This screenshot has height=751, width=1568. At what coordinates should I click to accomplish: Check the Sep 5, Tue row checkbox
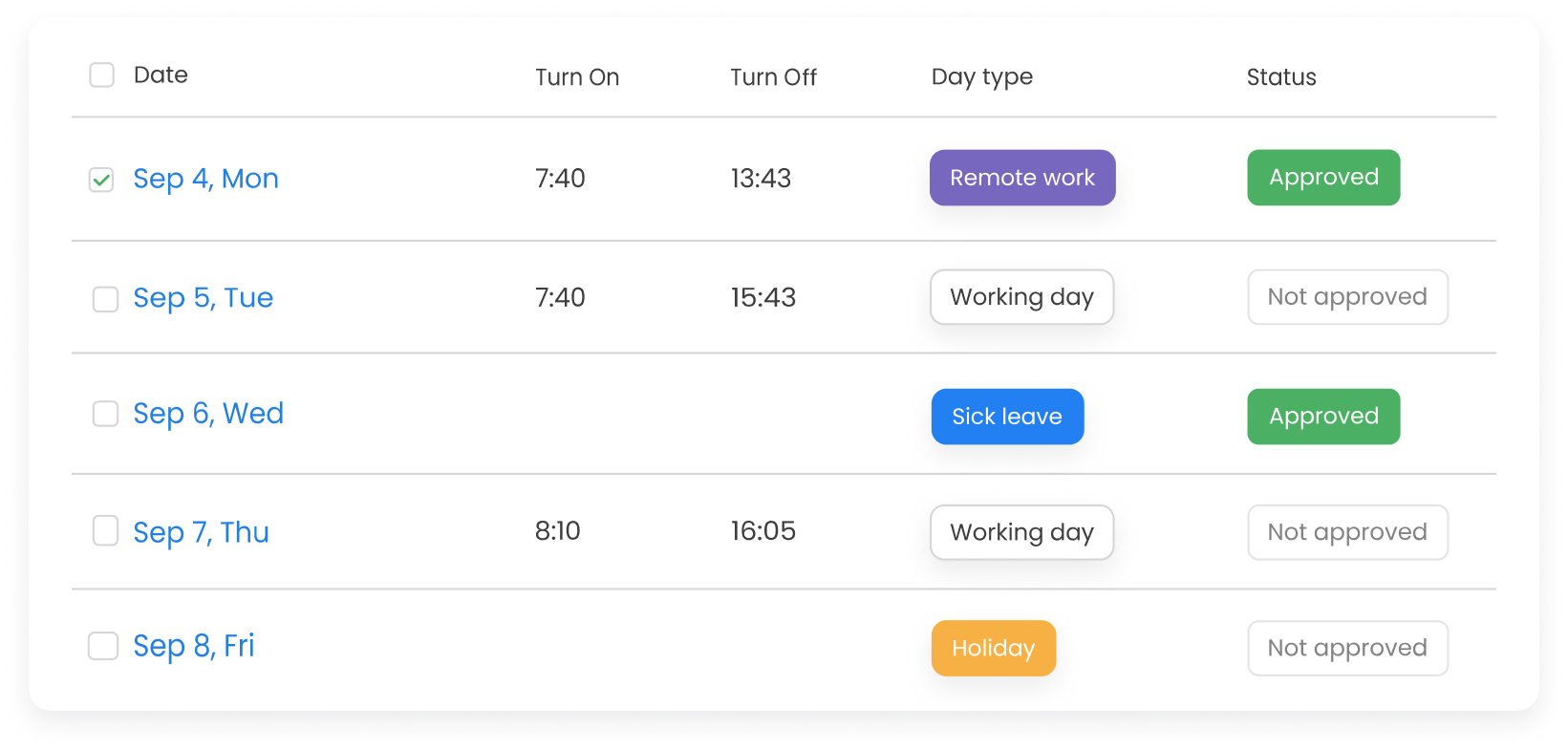tap(105, 299)
